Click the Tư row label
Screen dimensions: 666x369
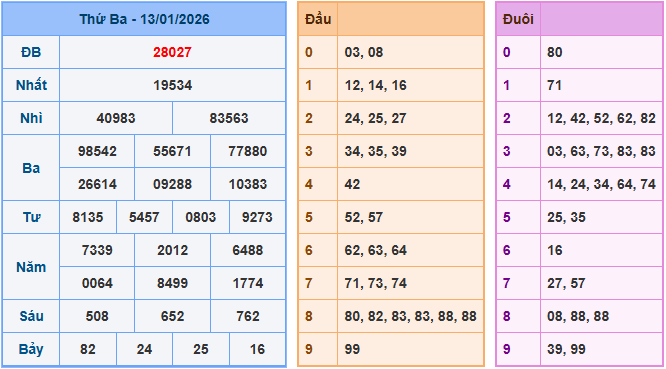[31, 217]
